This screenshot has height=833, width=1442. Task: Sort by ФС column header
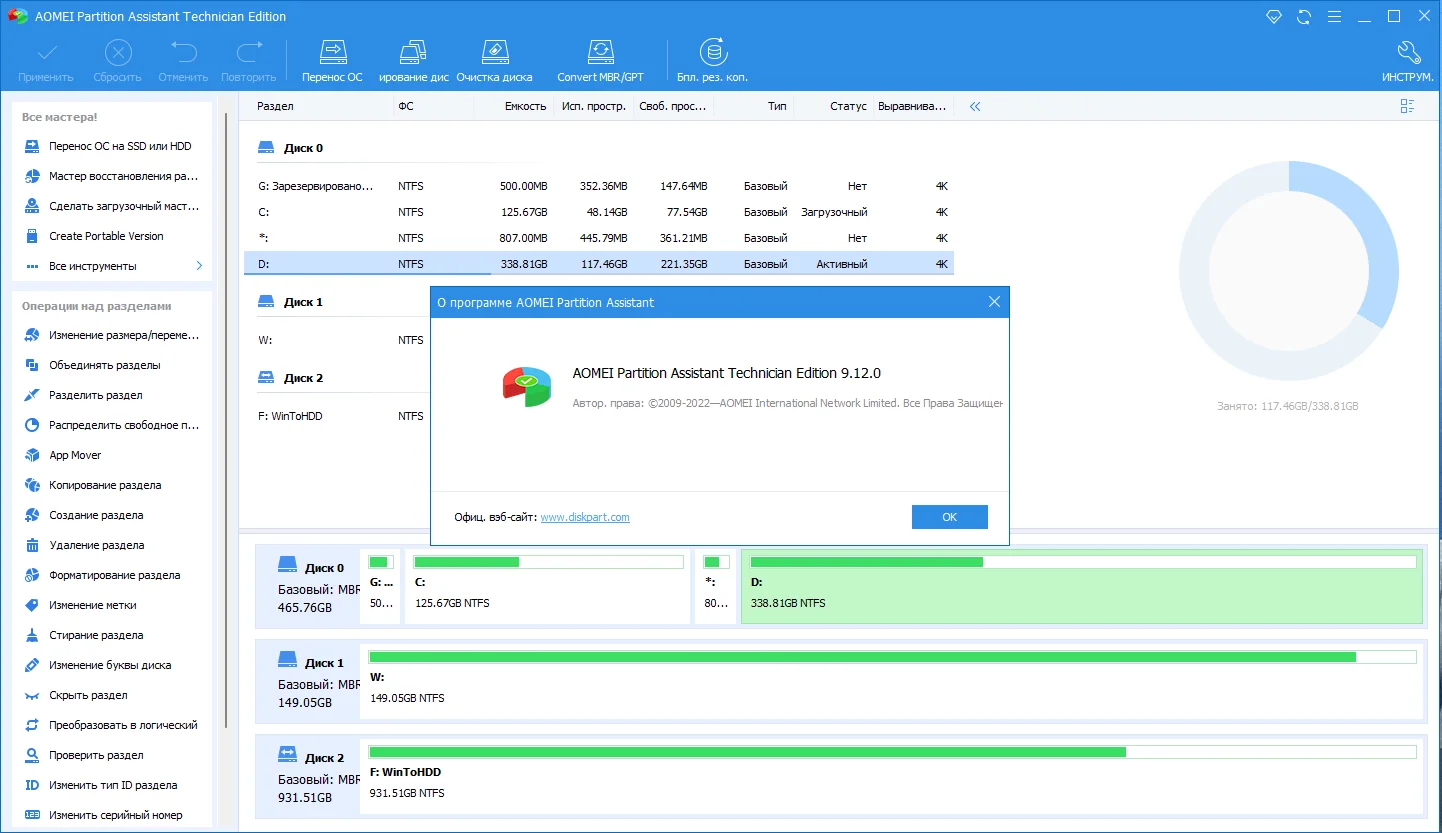[x=406, y=106]
